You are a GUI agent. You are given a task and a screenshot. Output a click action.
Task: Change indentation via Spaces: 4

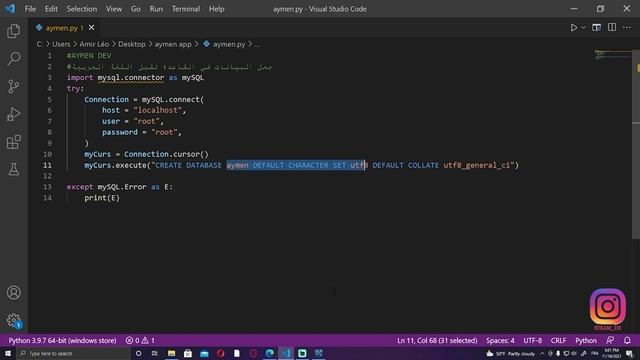500,340
